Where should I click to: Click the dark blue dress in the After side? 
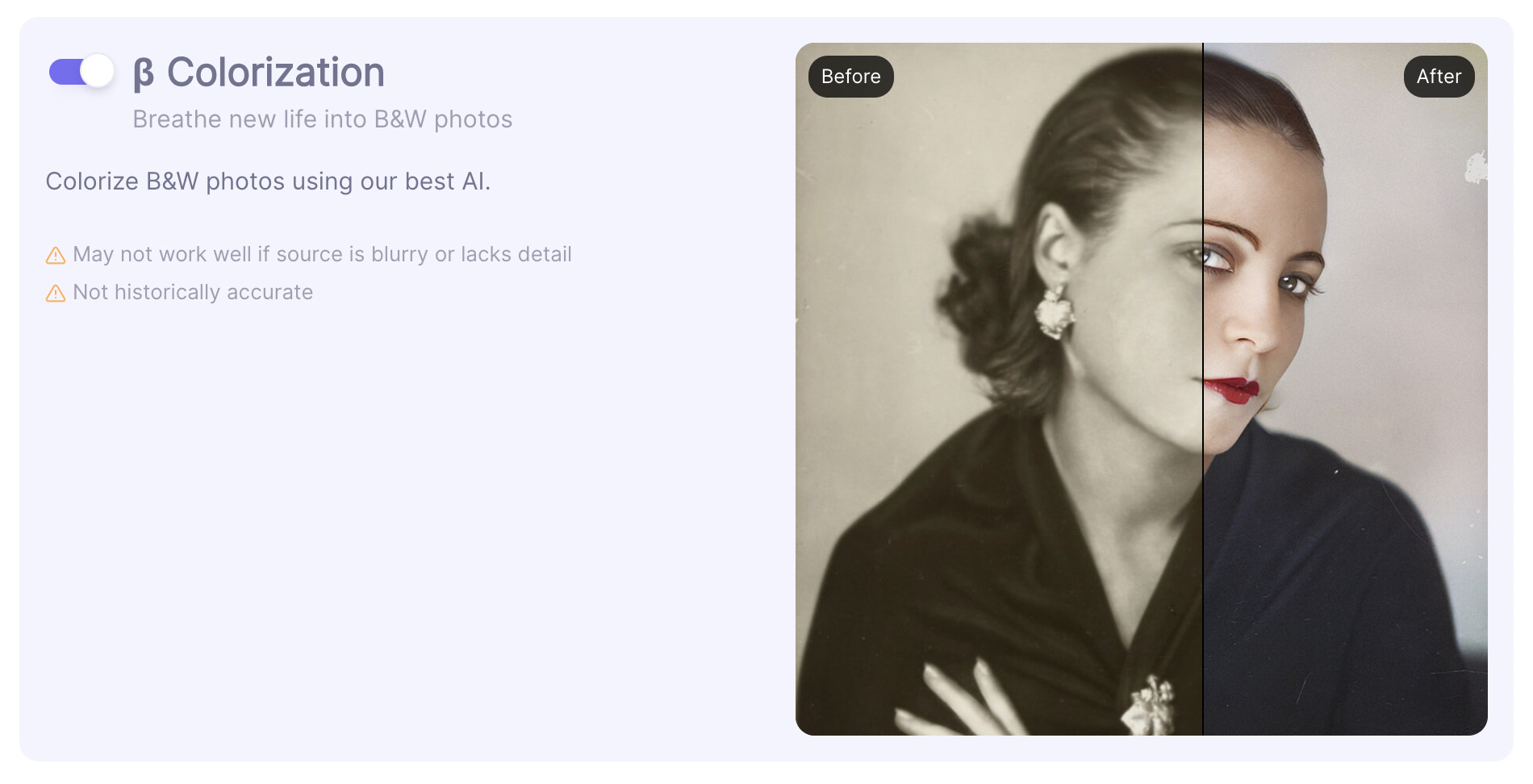(x=1331, y=581)
